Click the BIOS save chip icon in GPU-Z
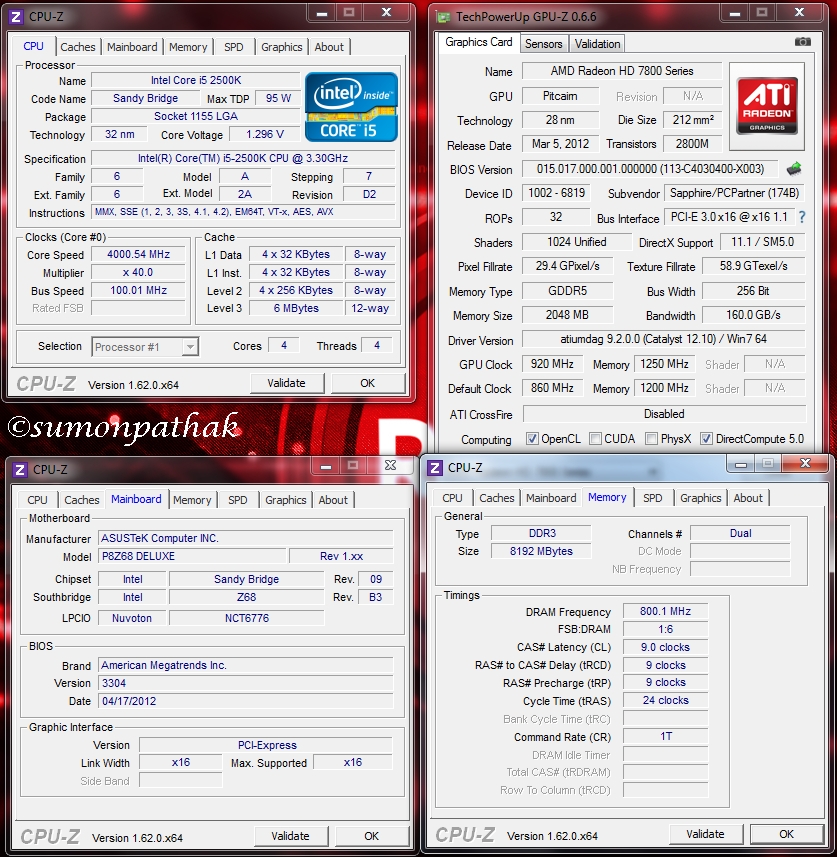This screenshot has height=857, width=837. [794, 169]
